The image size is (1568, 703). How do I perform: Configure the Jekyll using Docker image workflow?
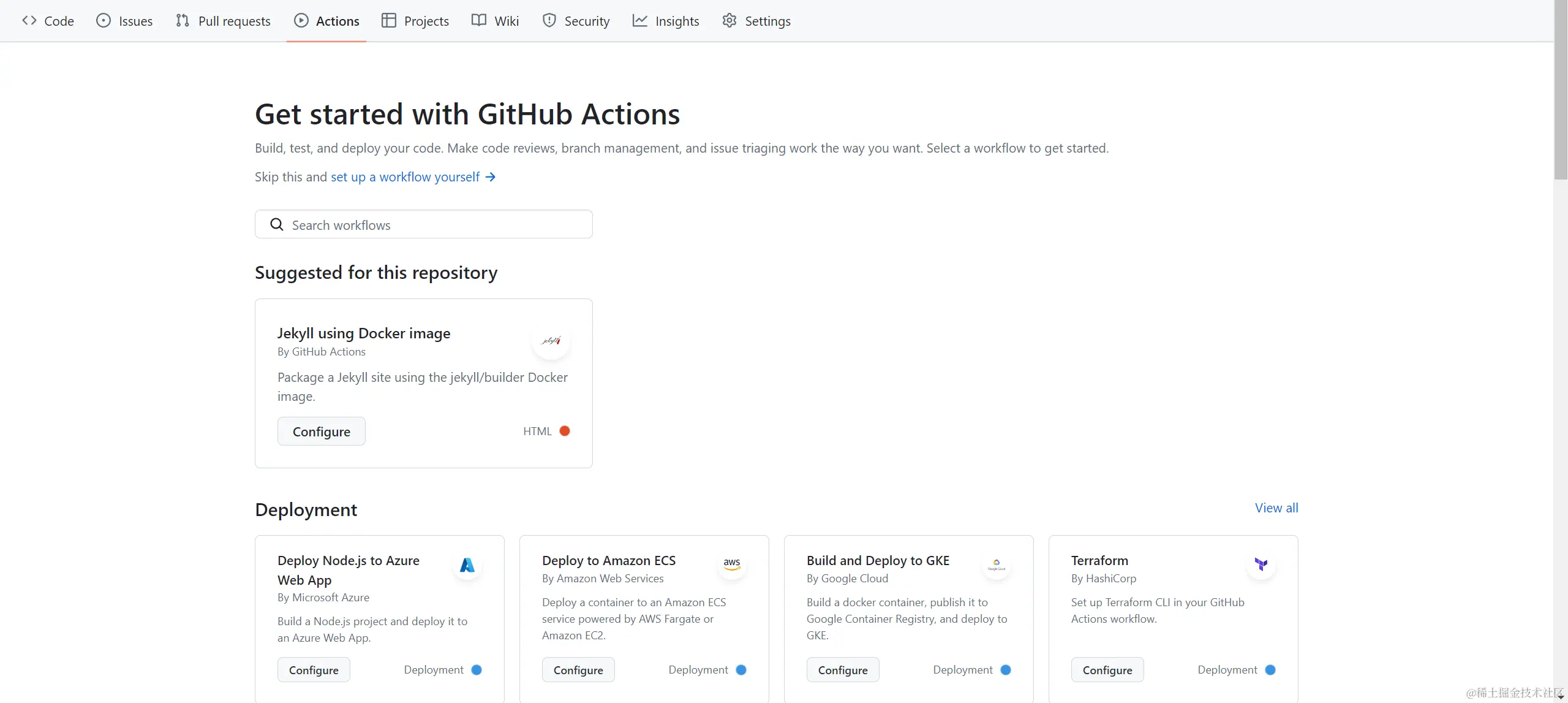[321, 431]
